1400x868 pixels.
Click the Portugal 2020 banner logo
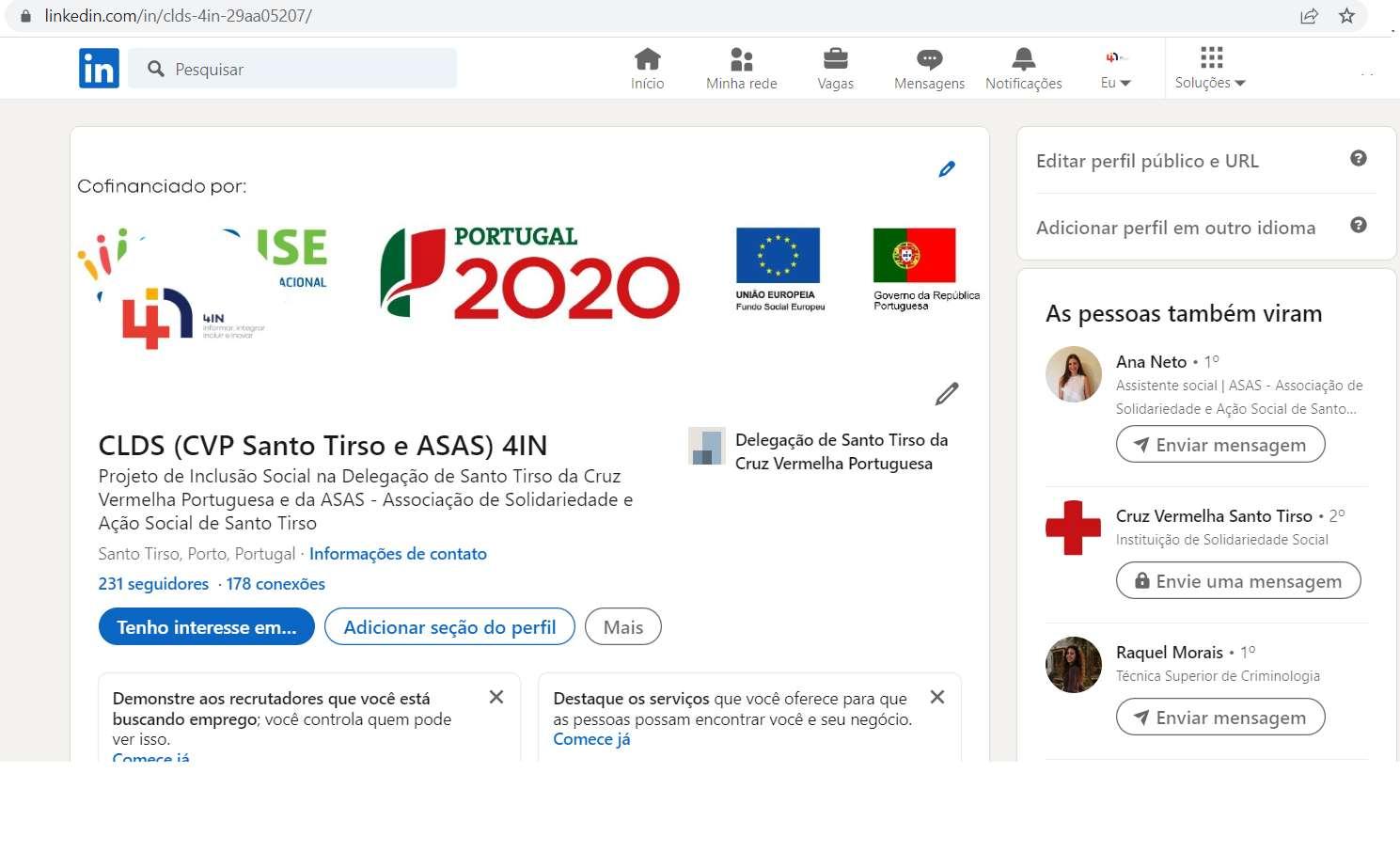(x=529, y=273)
